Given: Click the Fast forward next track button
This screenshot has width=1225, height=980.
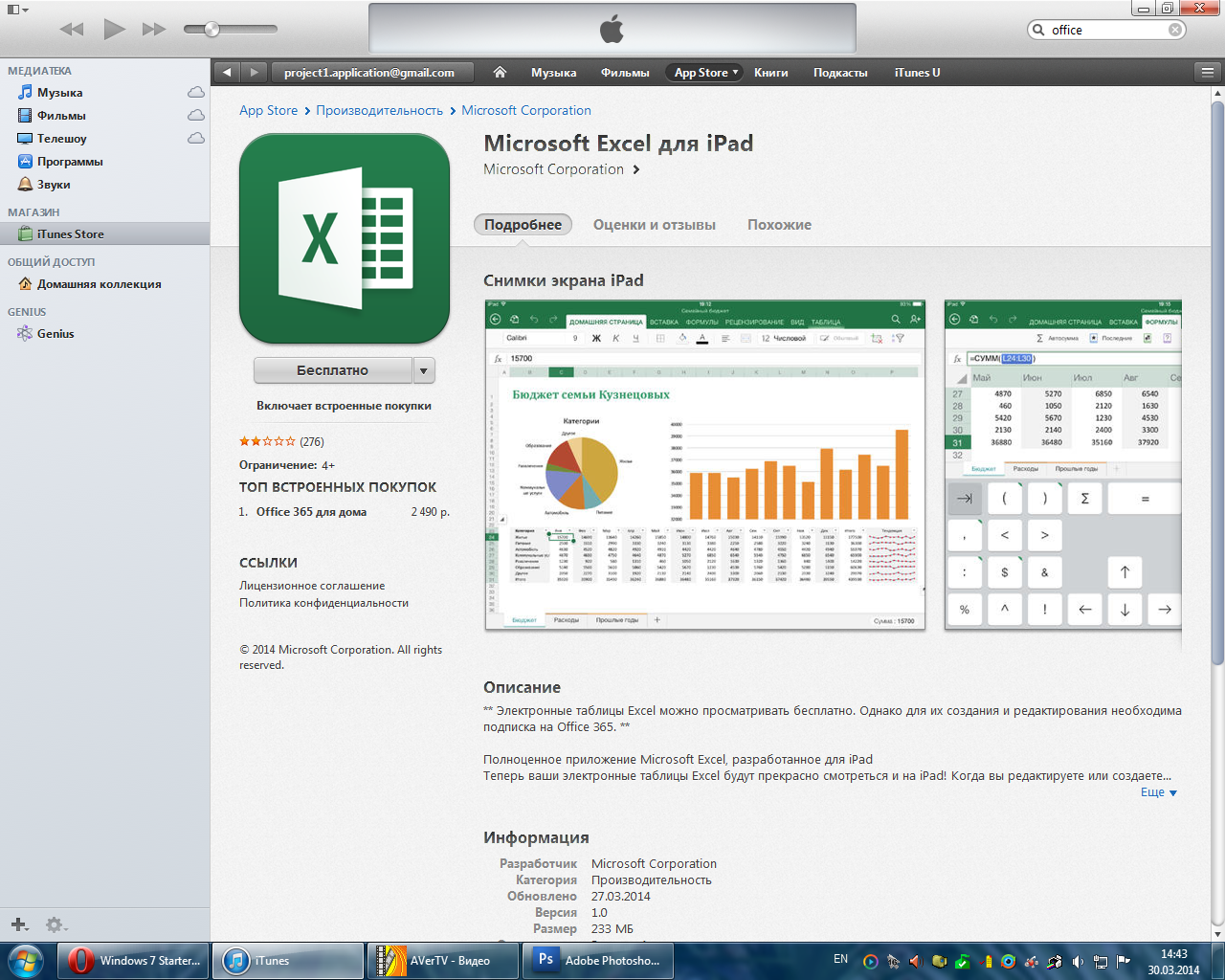Looking at the screenshot, I should coord(154,30).
